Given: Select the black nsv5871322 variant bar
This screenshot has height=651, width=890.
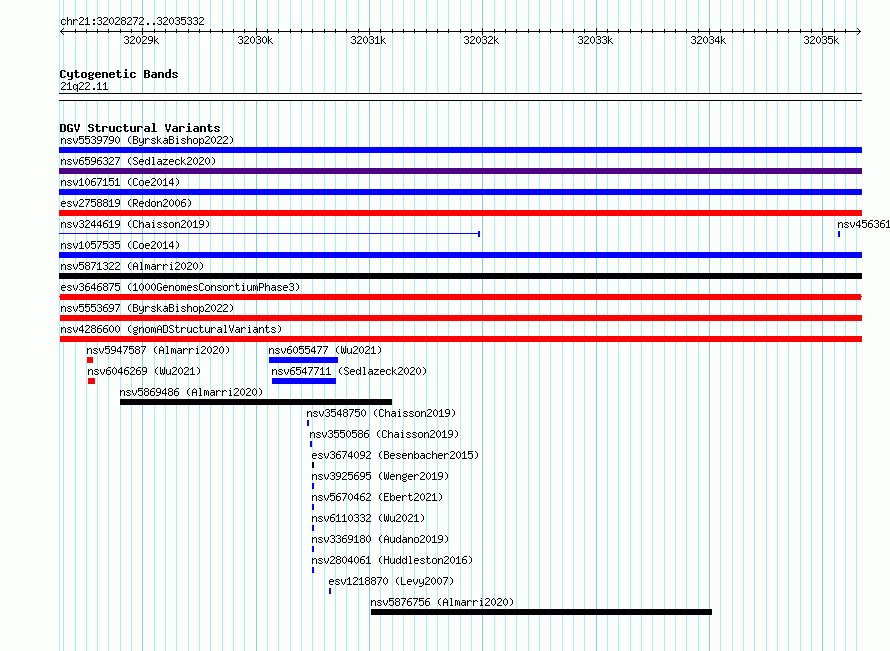Looking at the screenshot, I should [x=460, y=276].
